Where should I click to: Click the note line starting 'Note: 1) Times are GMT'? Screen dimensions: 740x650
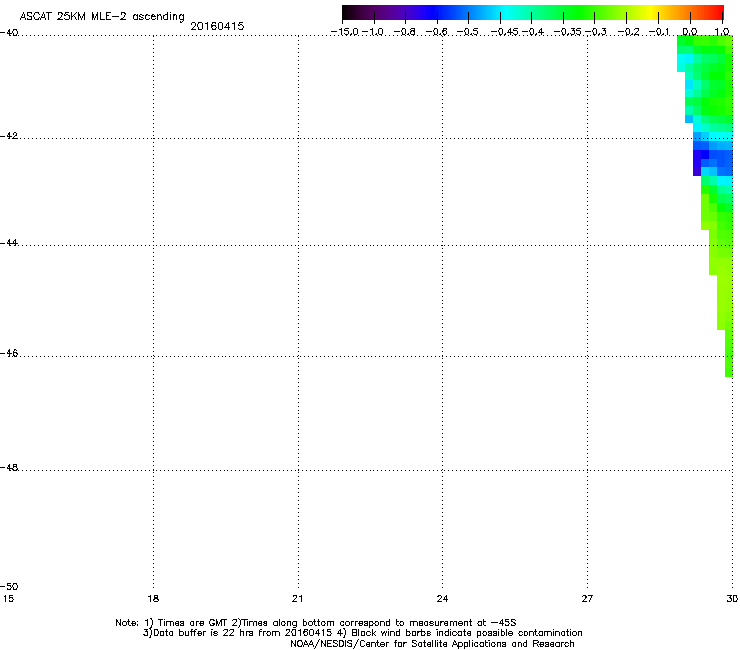click(316, 623)
